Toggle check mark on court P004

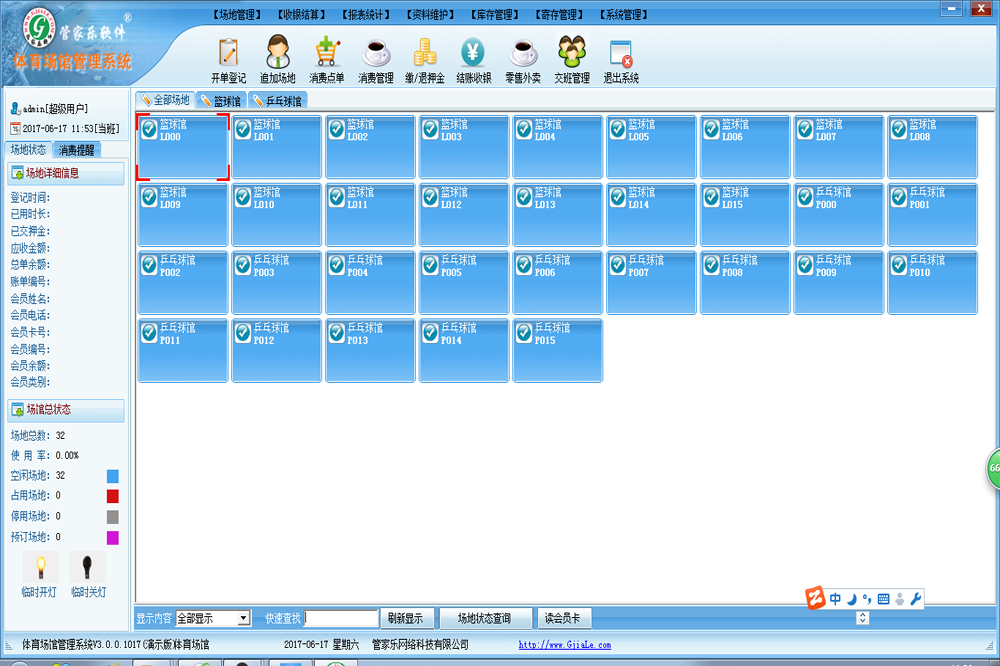337,265
